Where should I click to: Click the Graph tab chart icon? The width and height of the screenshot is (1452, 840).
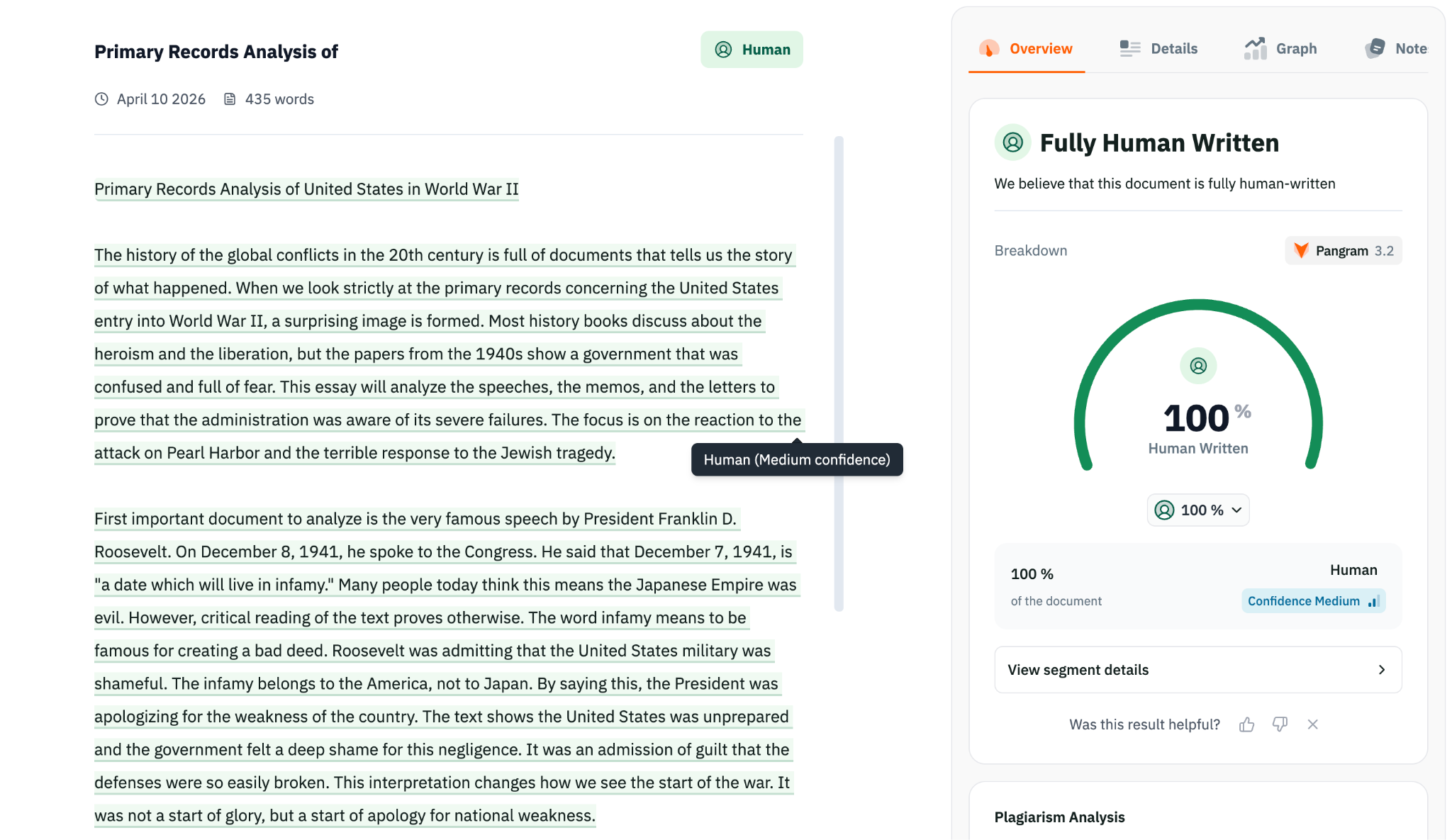click(x=1255, y=49)
